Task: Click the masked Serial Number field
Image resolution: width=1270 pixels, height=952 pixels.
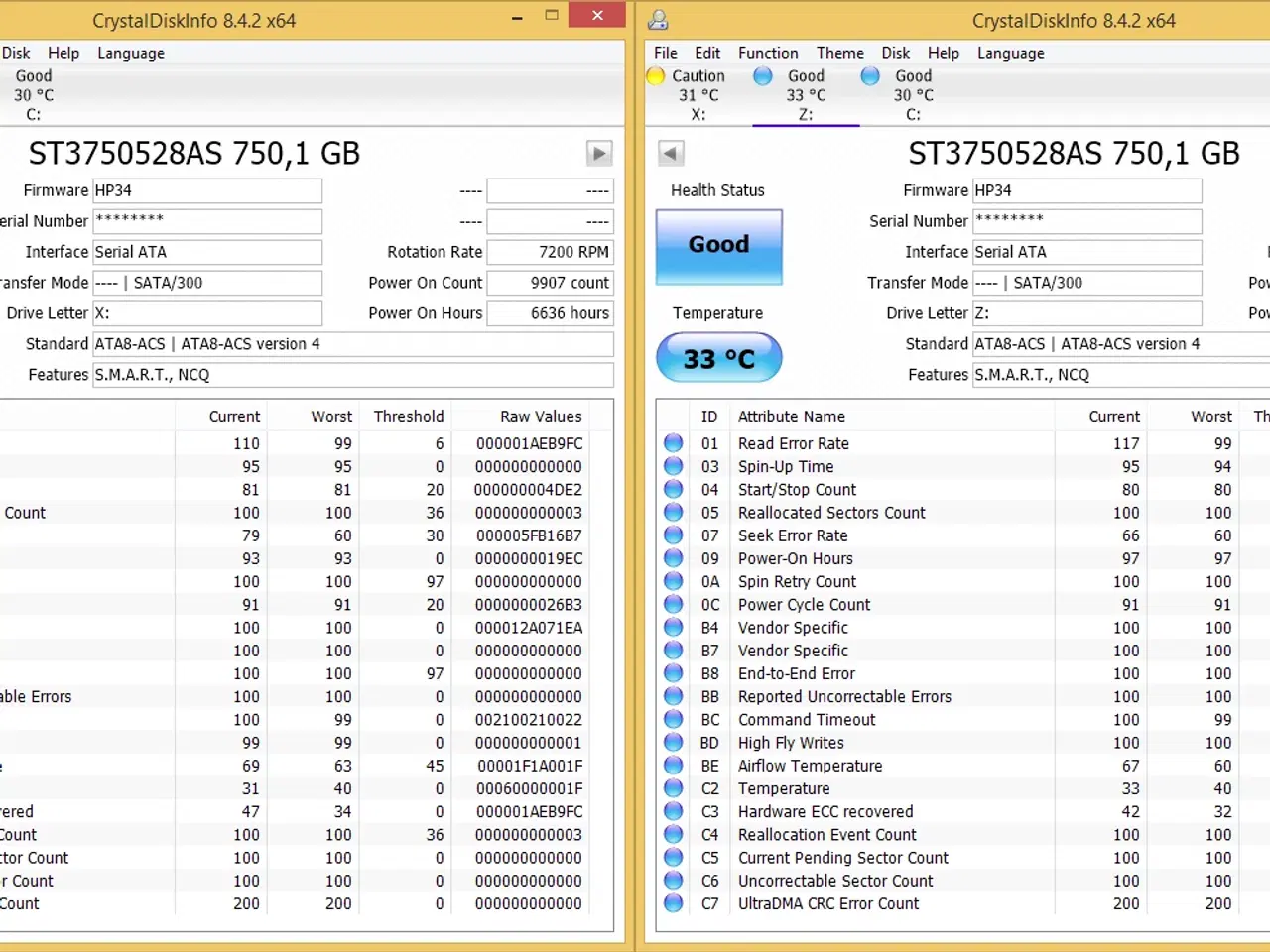Action: (x=1087, y=221)
